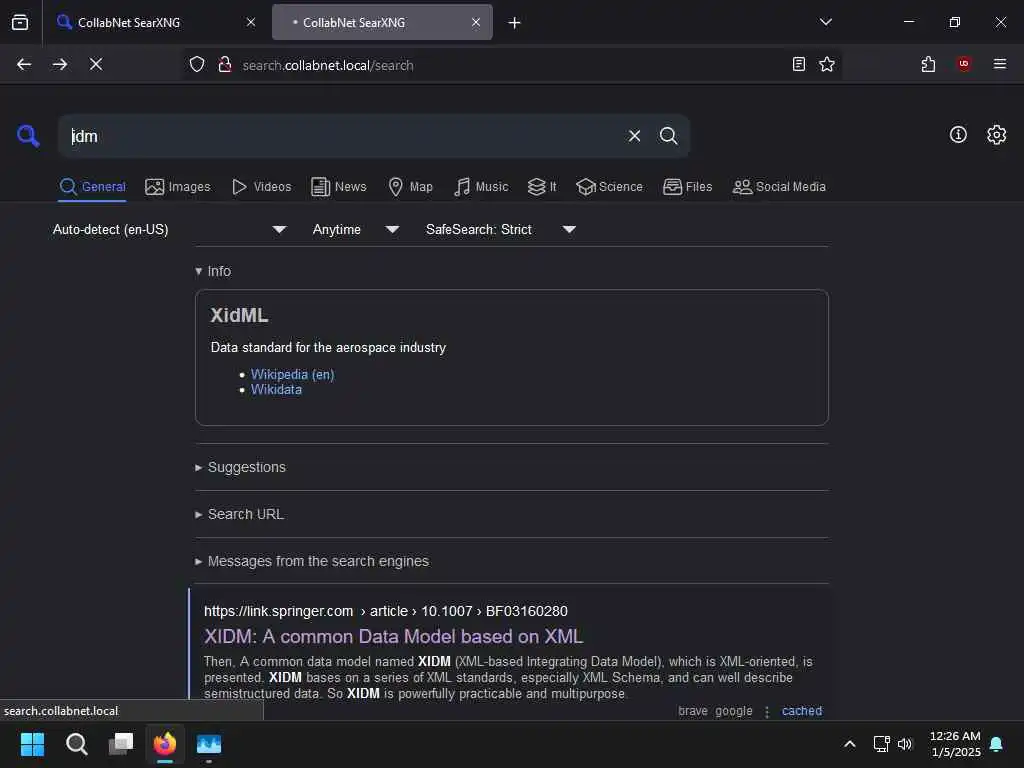This screenshot has height=768, width=1024.
Task: Switch to the News category
Action: 339,187
